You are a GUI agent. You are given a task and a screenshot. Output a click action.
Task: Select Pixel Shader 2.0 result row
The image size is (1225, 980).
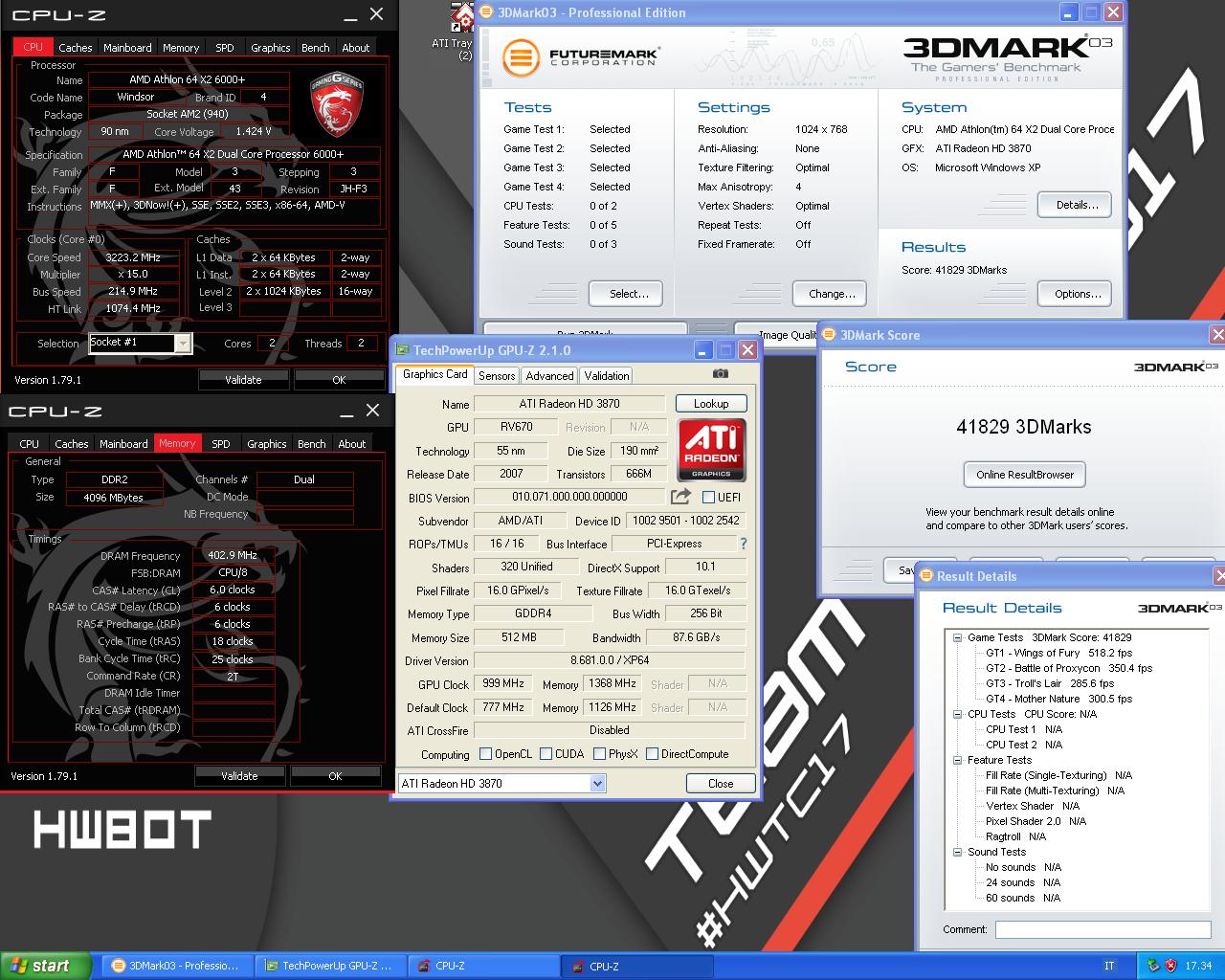click(x=1036, y=821)
